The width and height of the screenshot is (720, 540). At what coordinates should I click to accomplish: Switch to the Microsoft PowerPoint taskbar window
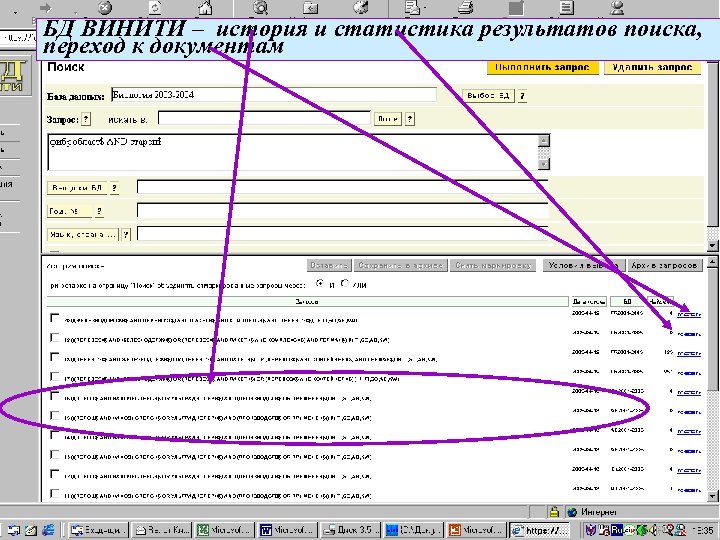point(476,530)
